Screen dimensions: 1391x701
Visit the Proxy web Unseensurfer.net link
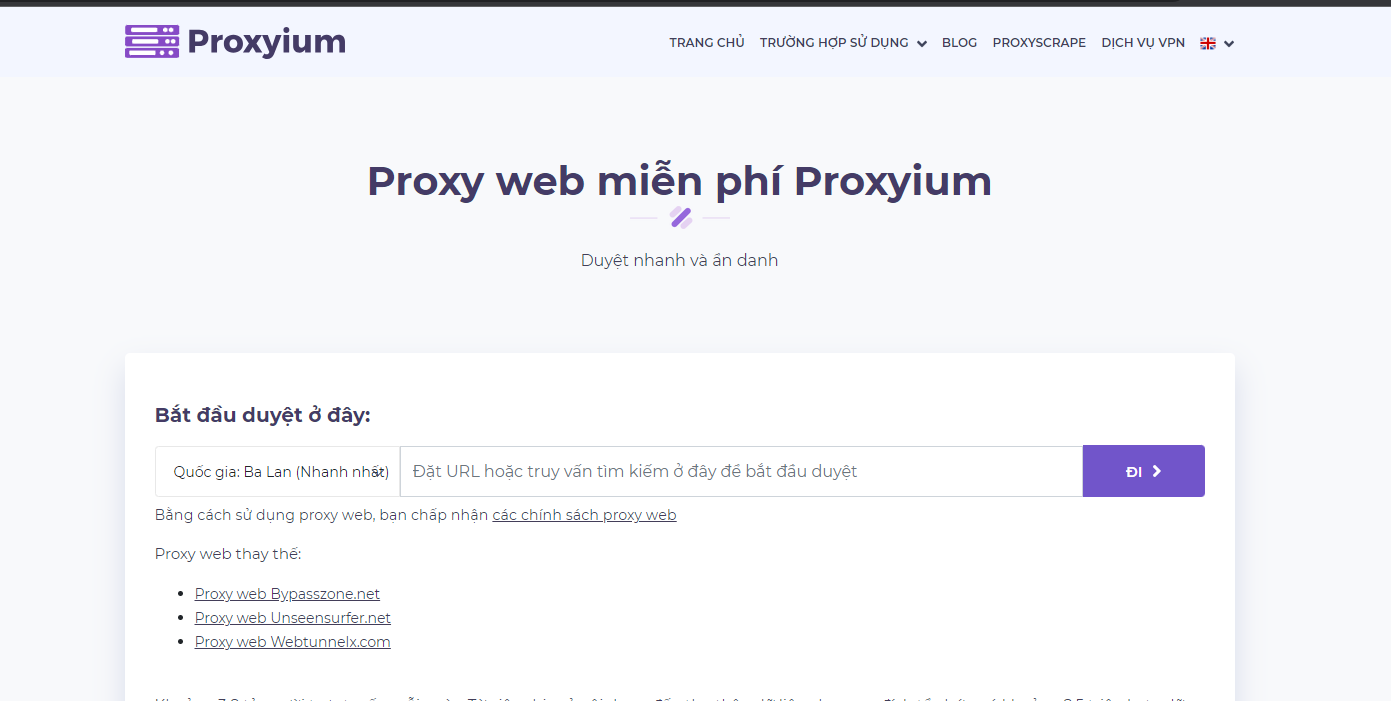(x=293, y=618)
